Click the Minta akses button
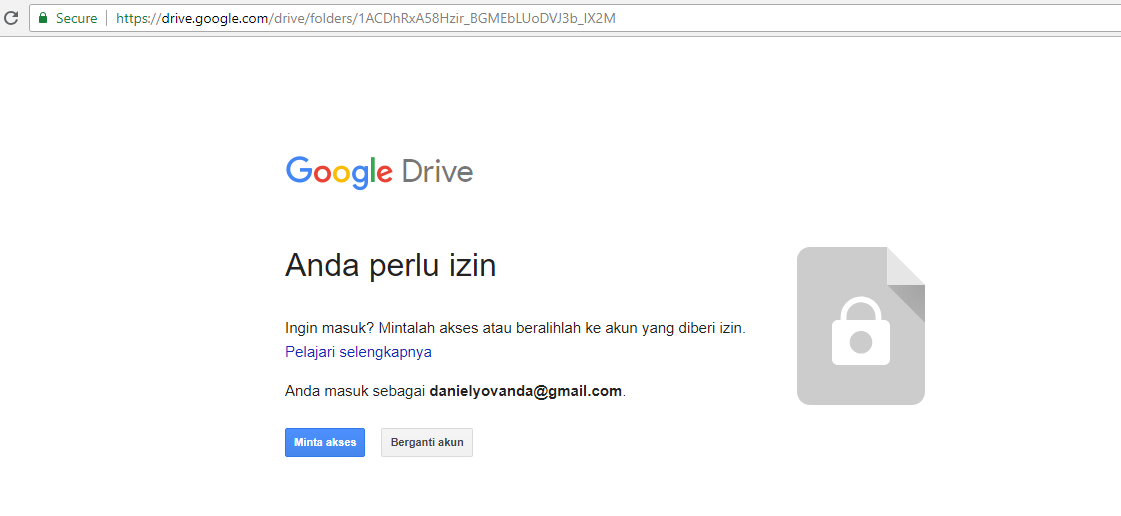Image resolution: width=1121 pixels, height=516 pixels. pyautogui.click(x=325, y=442)
